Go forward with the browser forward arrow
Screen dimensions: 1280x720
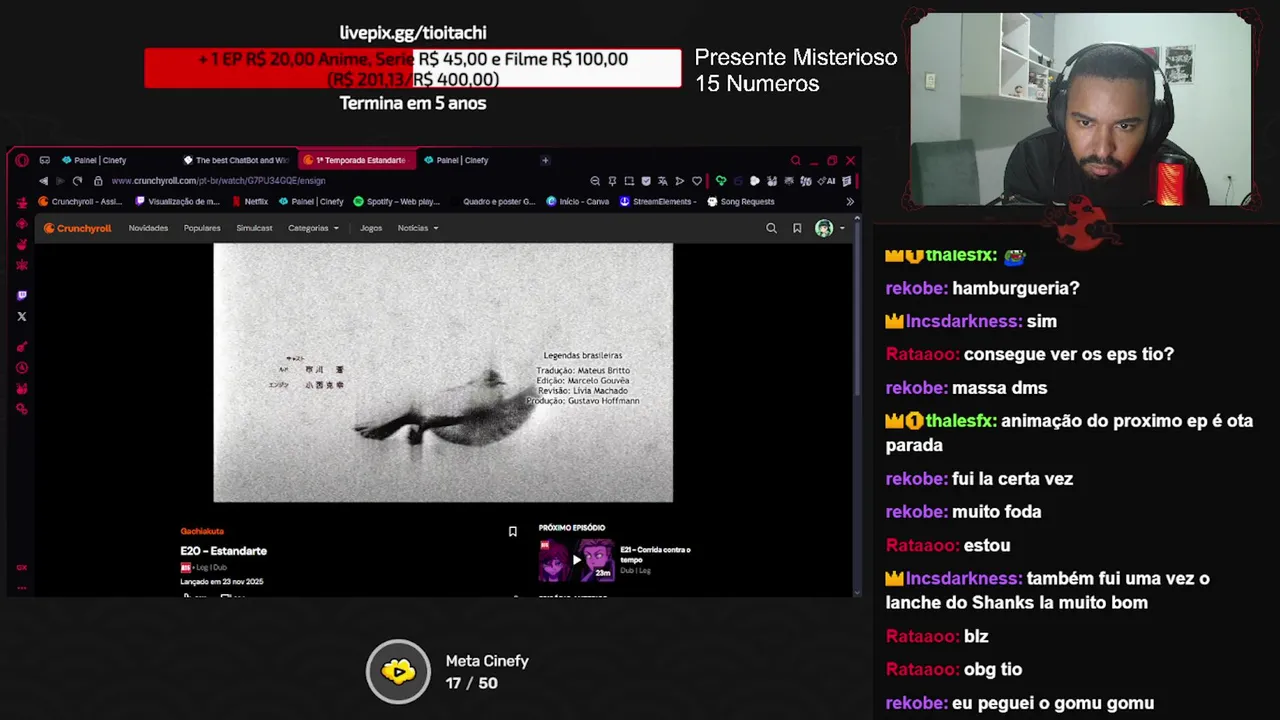(x=60, y=181)
